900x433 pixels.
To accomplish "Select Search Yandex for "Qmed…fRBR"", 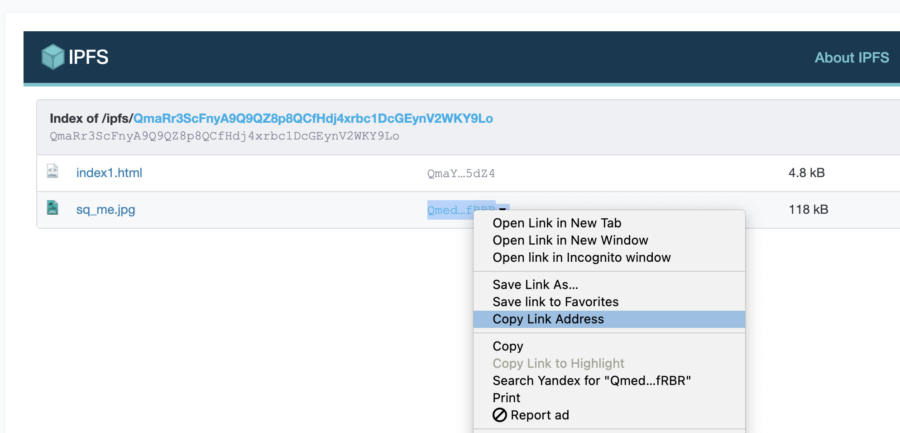I will click(x=592, y=381).
